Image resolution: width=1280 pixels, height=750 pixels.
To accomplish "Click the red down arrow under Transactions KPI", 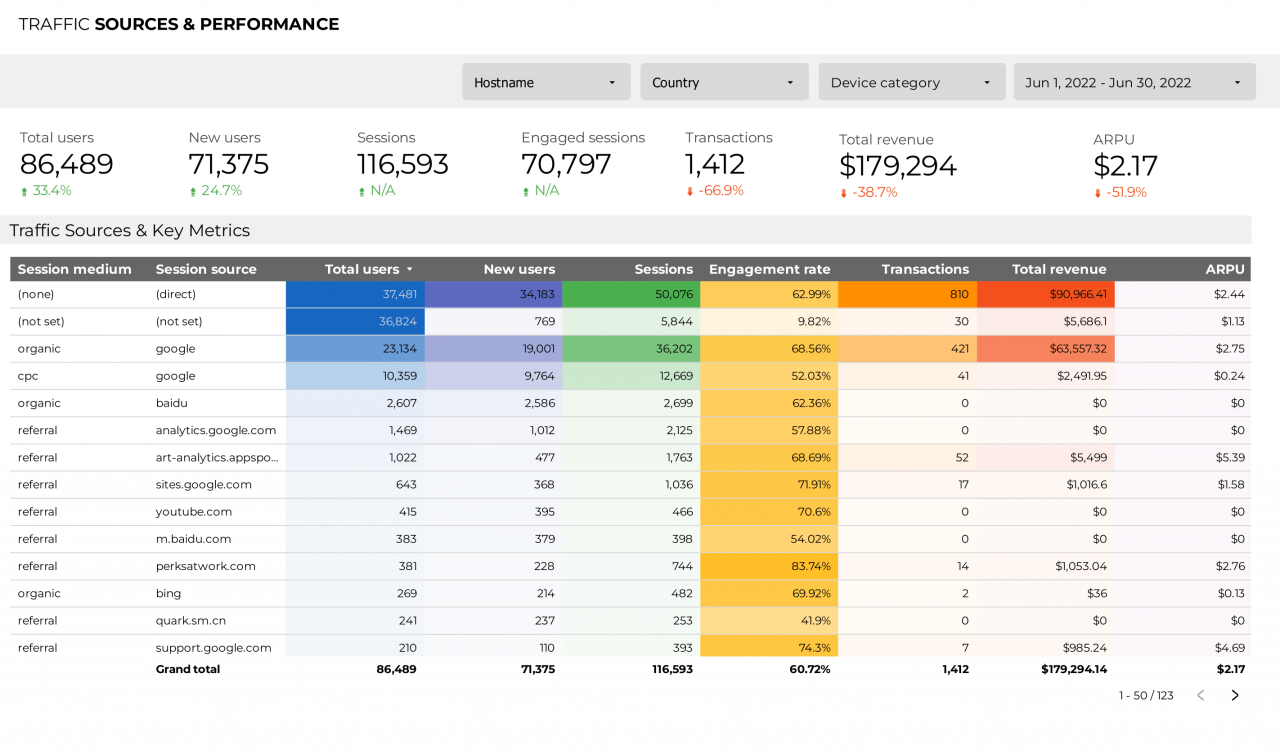I will (691, 190).
